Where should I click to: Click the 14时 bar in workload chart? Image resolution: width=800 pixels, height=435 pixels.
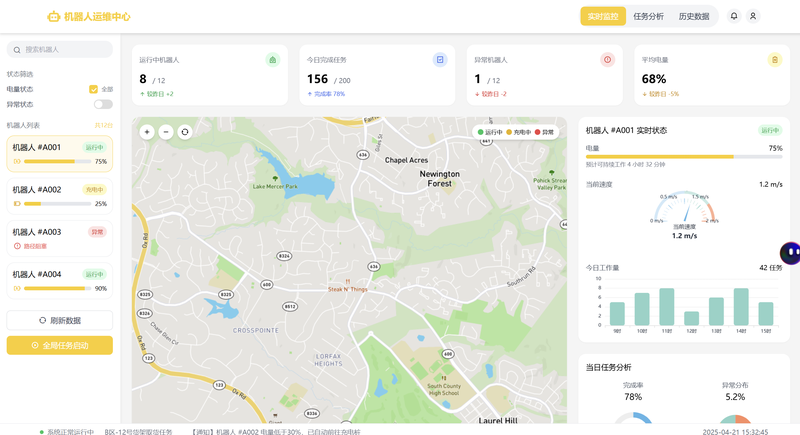741,307
